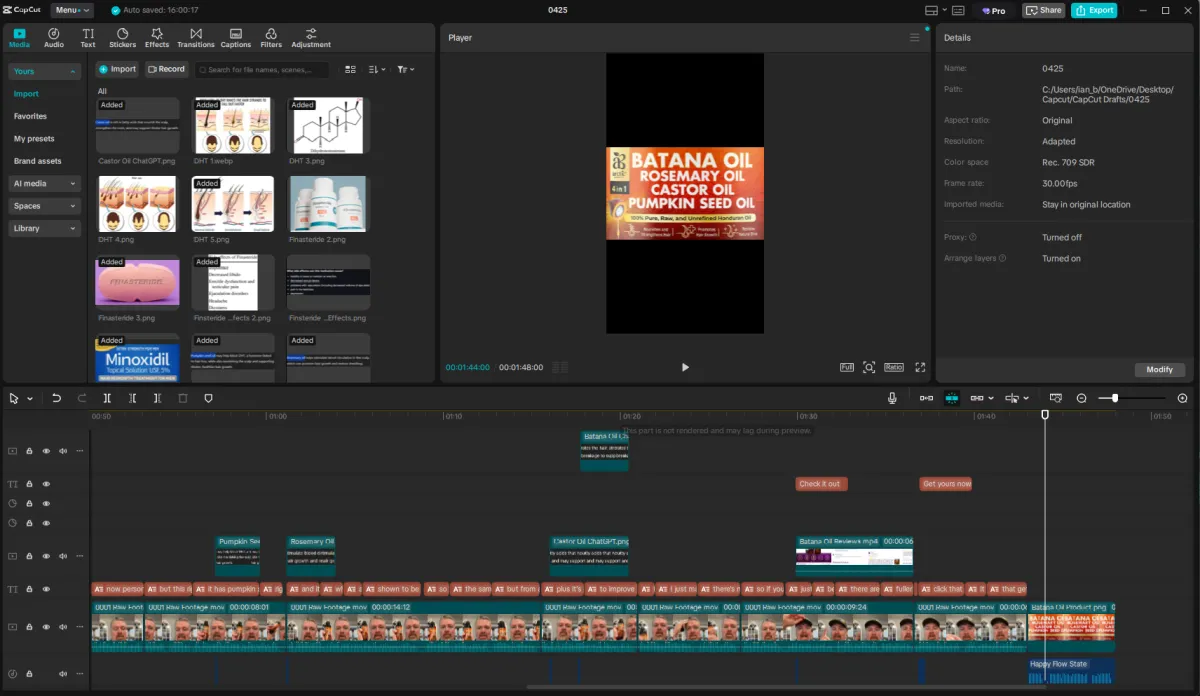1200x696 pixels.
Task: Switch to the Media tab
Action: (19, 38)
